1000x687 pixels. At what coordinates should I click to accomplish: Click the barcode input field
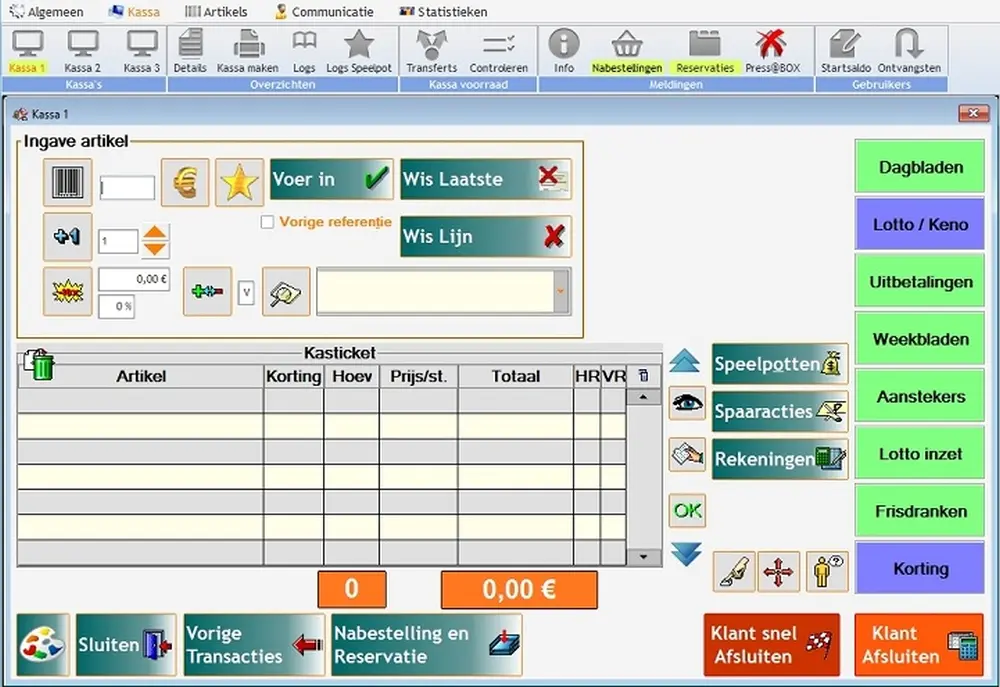tap(127, 187)
